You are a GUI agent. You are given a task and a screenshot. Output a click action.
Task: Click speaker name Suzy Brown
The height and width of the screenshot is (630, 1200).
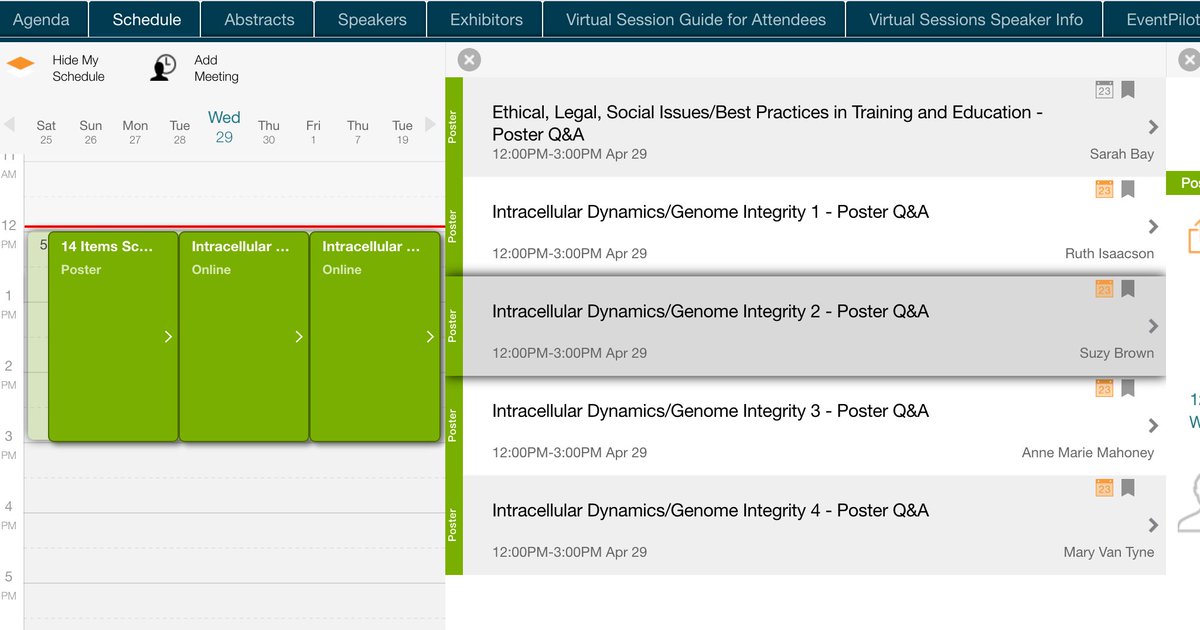pyautogui.click(x=1116, y=353)
